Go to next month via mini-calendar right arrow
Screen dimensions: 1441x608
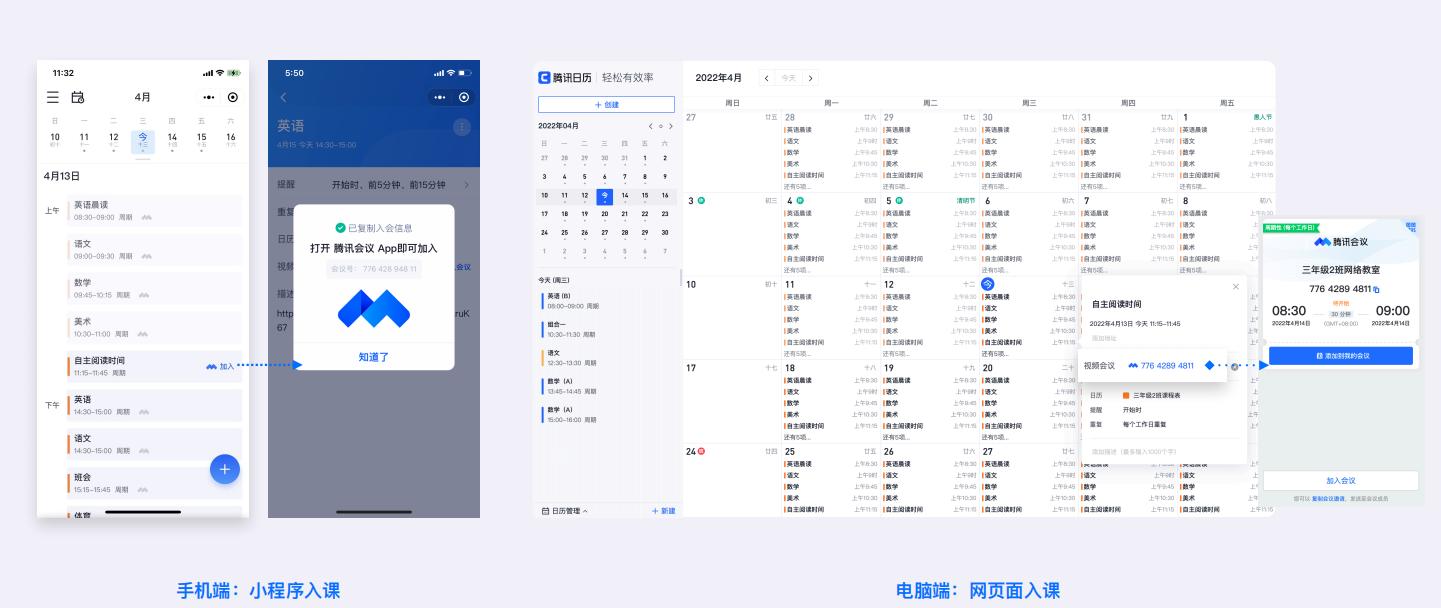[671, 125]
